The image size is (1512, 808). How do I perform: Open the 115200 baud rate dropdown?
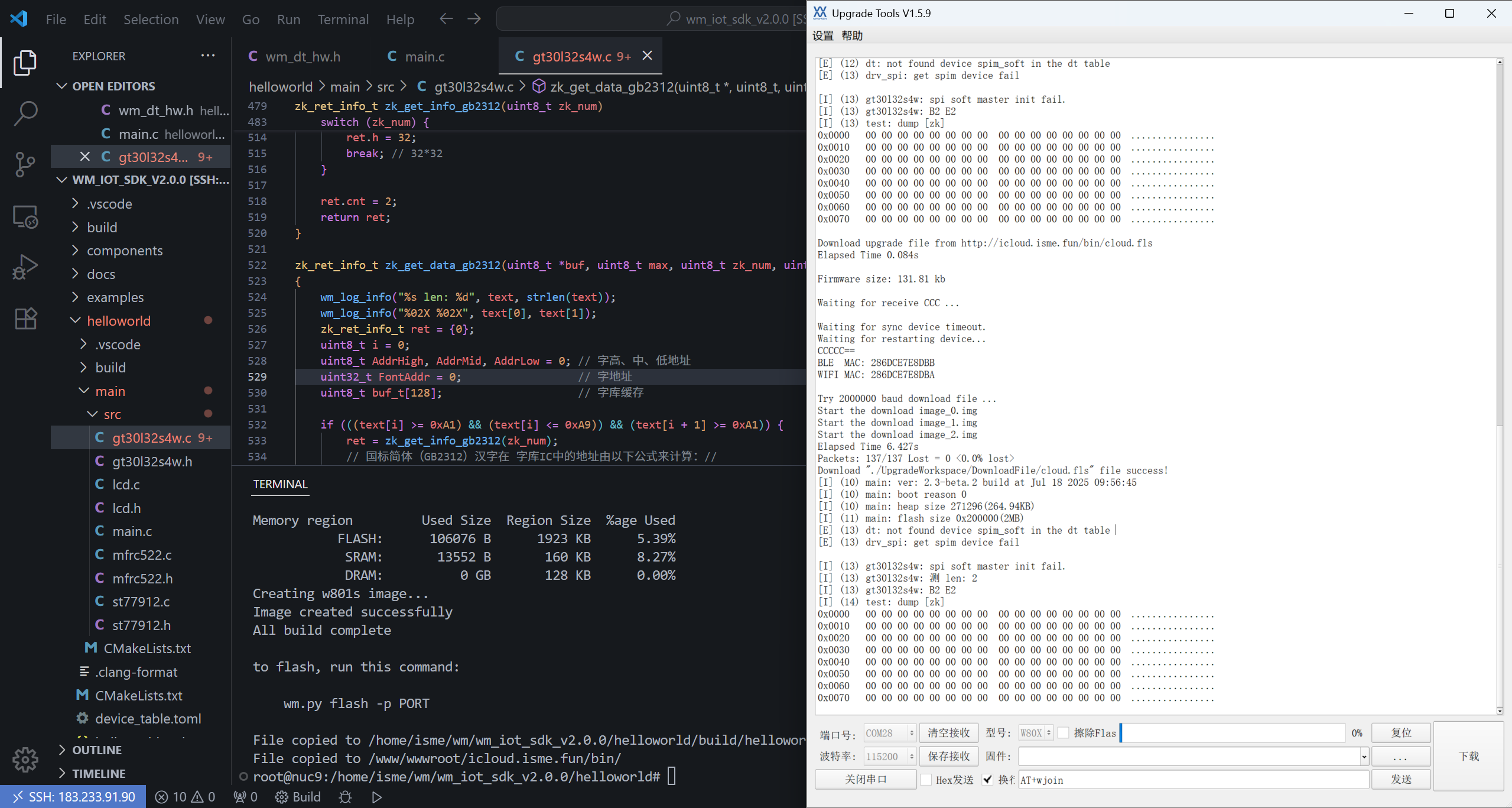point(890,757)
